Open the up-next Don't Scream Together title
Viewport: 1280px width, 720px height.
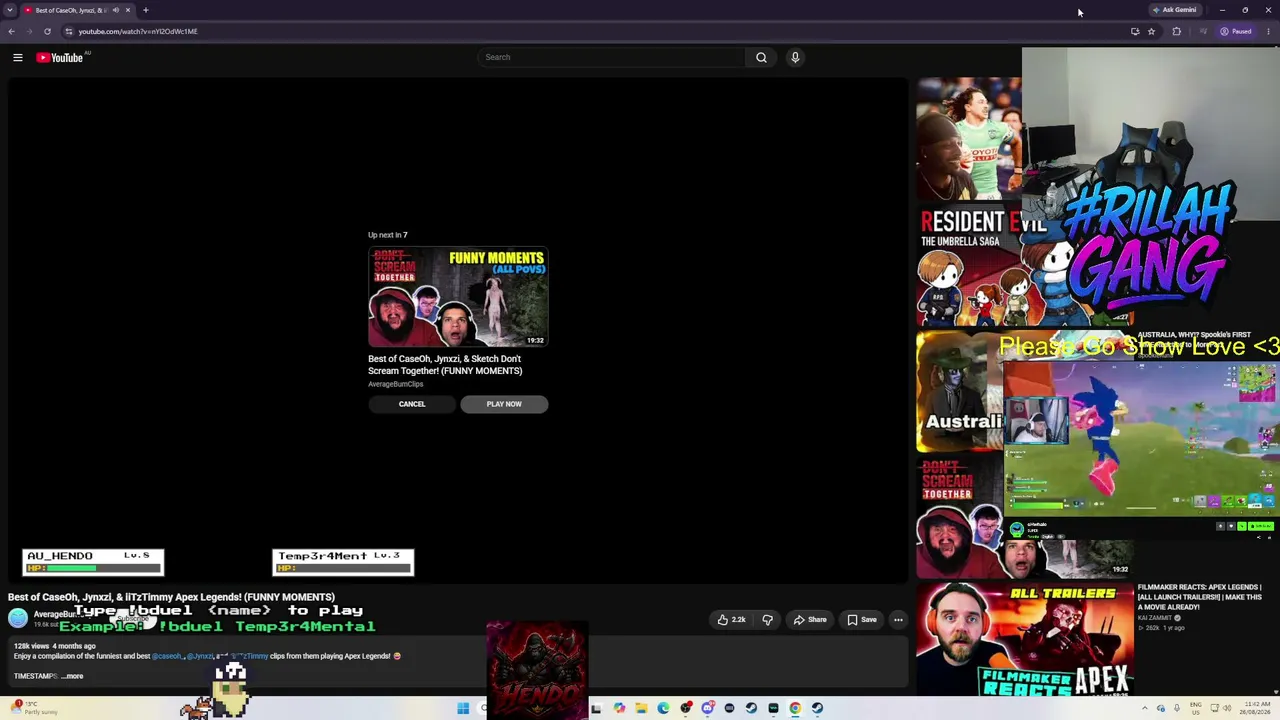point(445,365)
